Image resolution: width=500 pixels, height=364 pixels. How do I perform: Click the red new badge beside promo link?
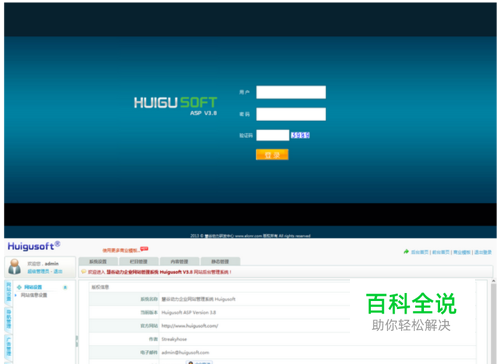point(144,249)
